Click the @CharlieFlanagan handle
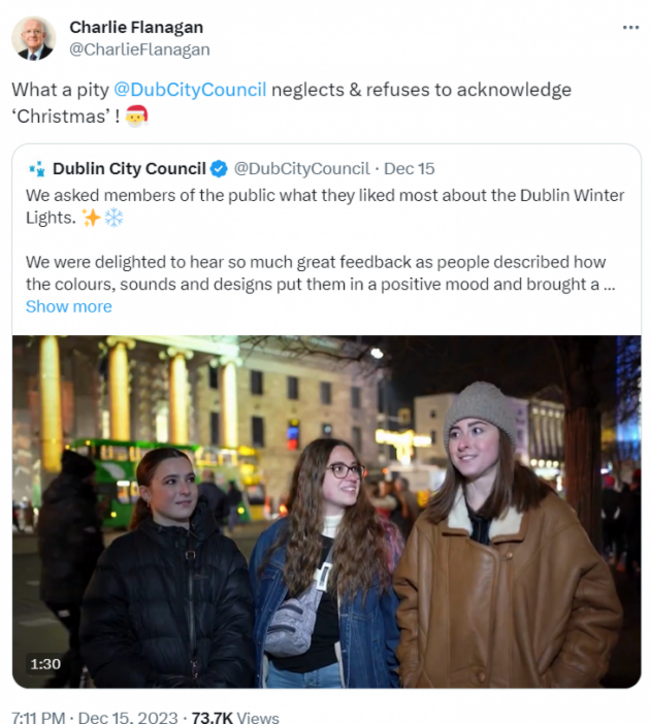The height and width of the screenshot is (724, 650). pyautogui.click(x=139, y=49)
